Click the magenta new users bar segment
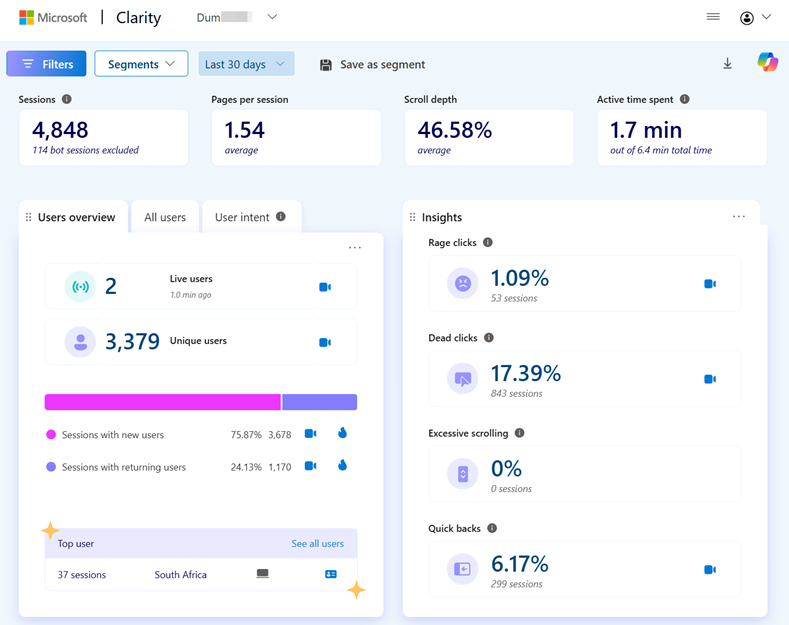 pyautogui.click(x=162, y=402)
